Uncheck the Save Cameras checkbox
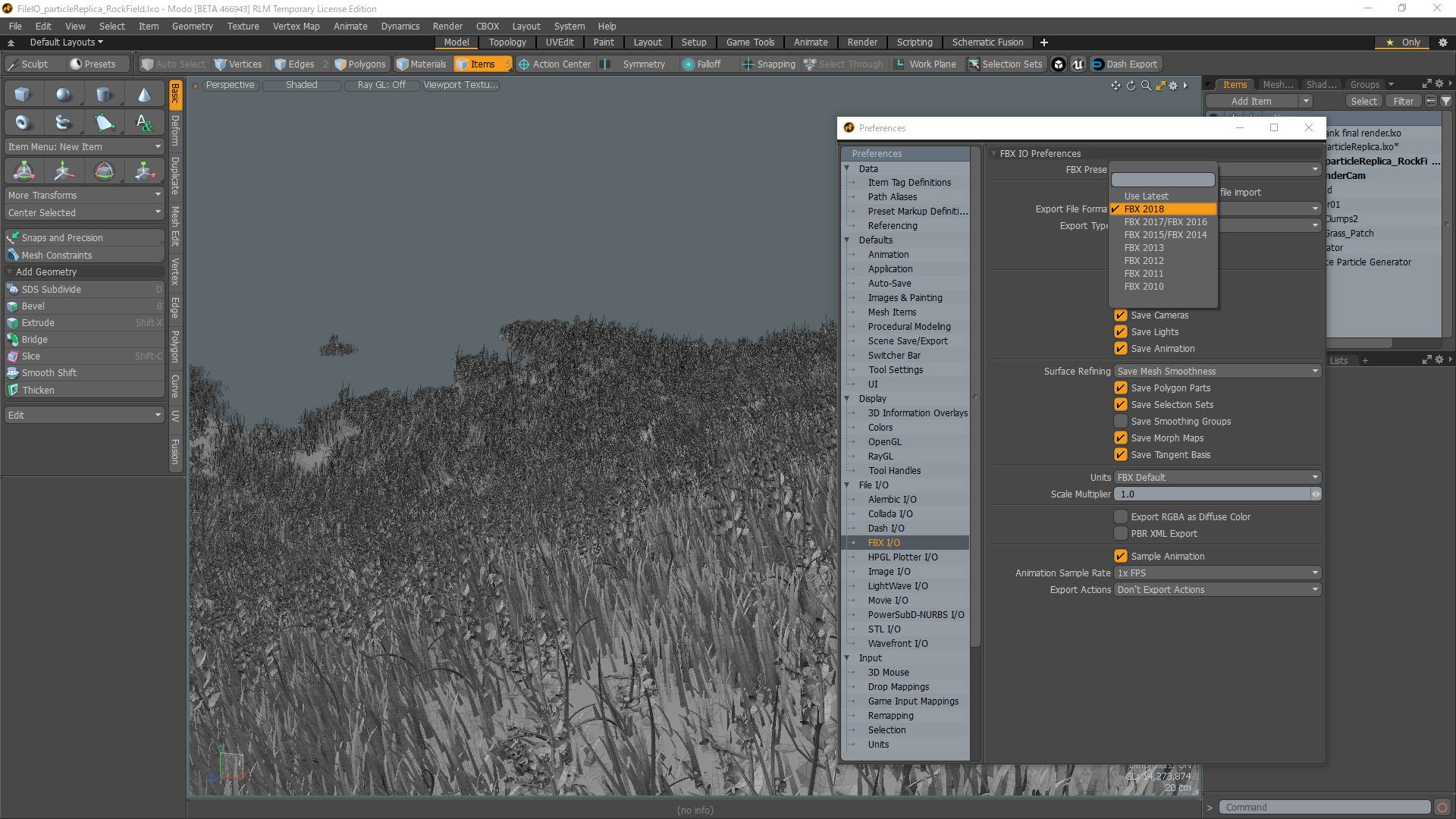The width and height of the screenshot is (1456, 819). 1120,315
